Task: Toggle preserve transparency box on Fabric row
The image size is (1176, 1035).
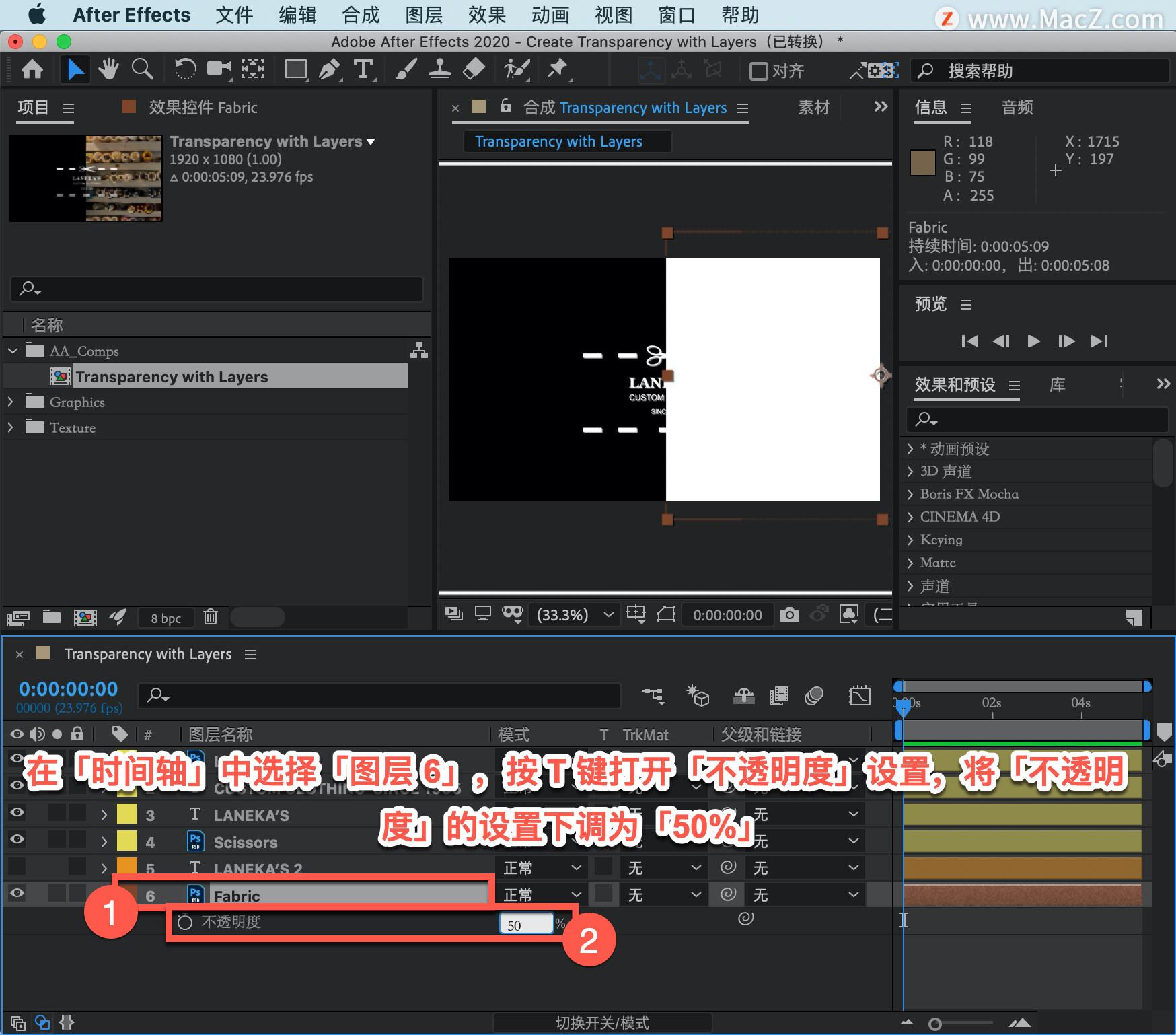Action: [x=603, y=894]
